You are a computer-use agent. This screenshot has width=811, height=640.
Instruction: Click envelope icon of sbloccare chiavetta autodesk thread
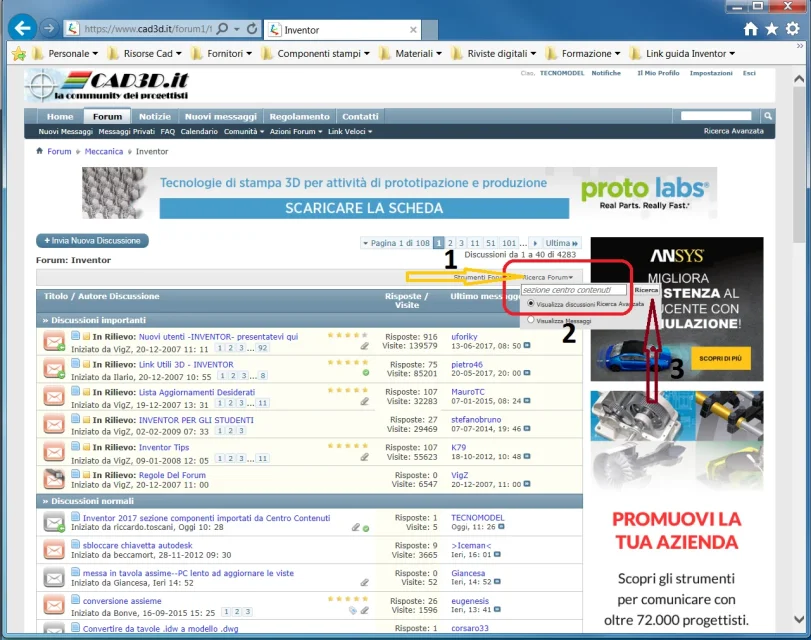(x=54, y=550)
